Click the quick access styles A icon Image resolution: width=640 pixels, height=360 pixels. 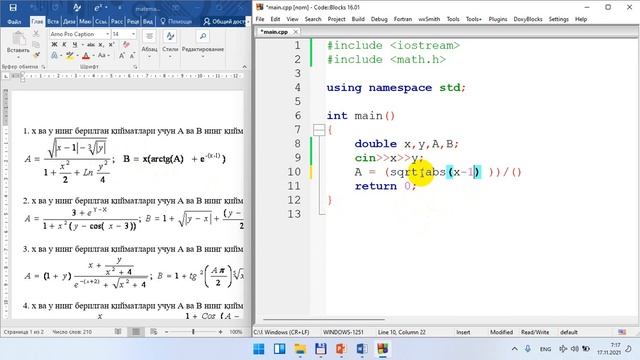pyautogui.click(x=77, y=8)
